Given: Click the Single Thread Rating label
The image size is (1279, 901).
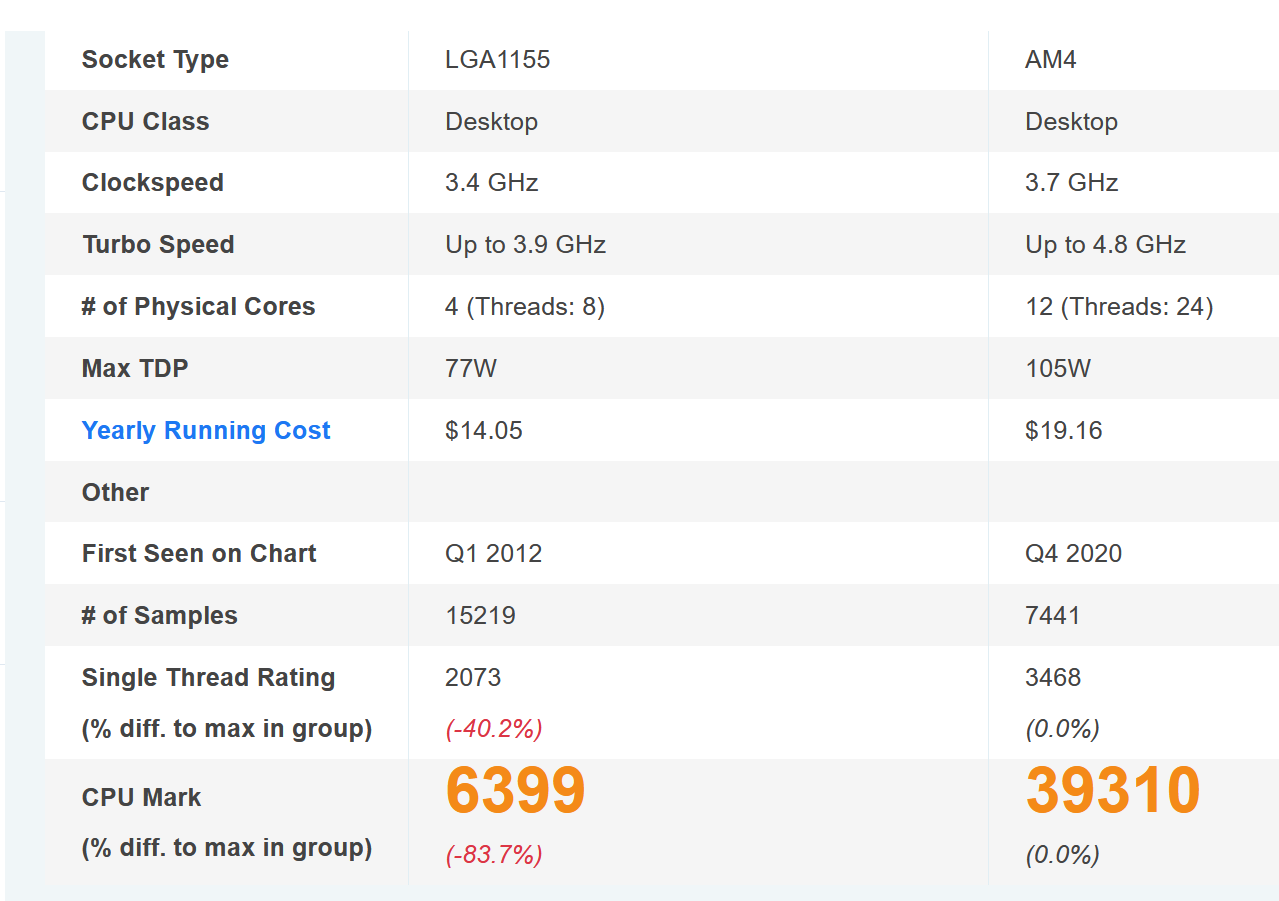Looking at the screenshot, I should click(x=208, y=678).
